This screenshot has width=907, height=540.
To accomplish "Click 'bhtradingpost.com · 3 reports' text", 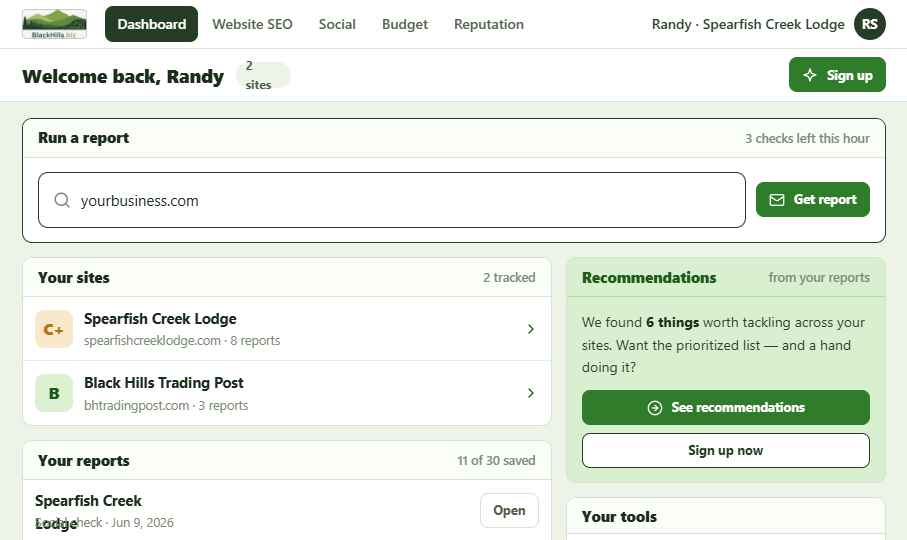I will [x=166, y=405].
